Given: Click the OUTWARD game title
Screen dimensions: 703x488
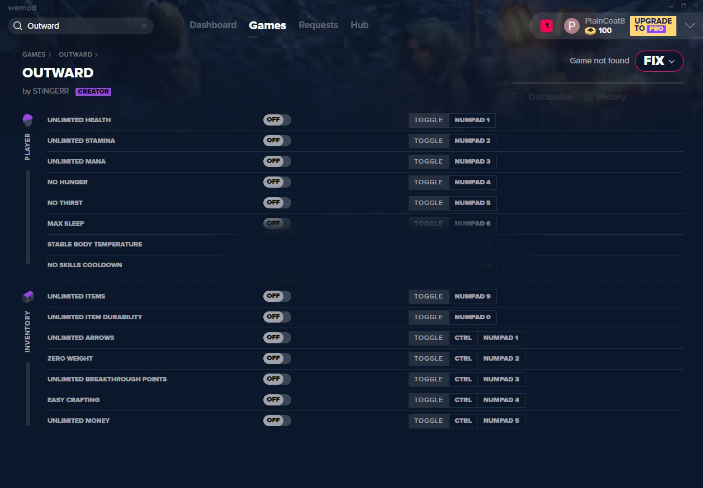Looking at the screenshot, I should 58,73.
